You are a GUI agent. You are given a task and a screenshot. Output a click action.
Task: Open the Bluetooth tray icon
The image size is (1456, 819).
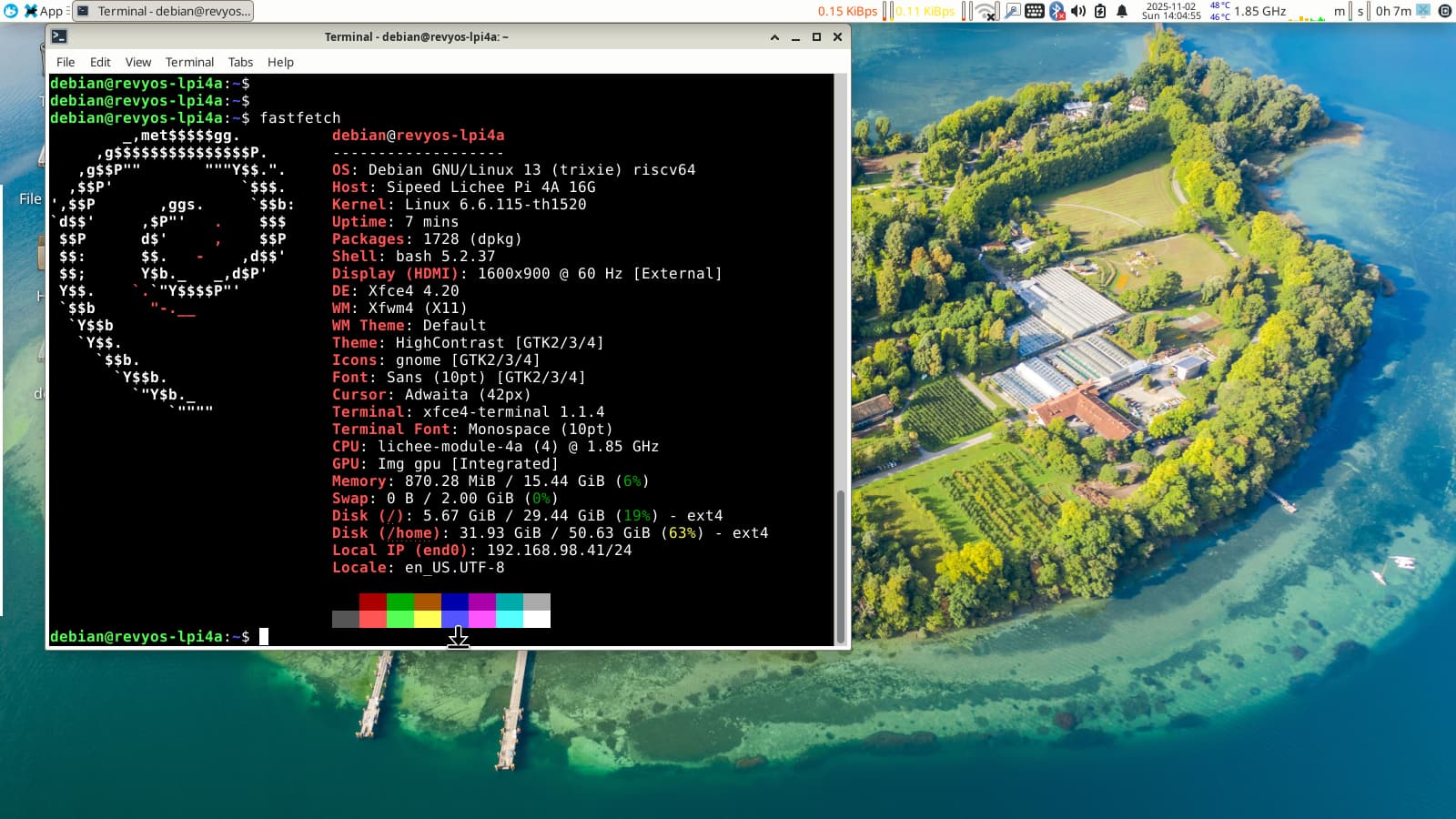click(x=1057, y=11)
